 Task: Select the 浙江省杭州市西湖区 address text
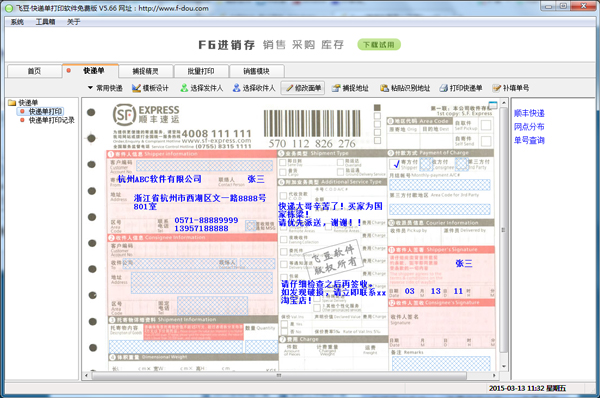tap(200, 202)
